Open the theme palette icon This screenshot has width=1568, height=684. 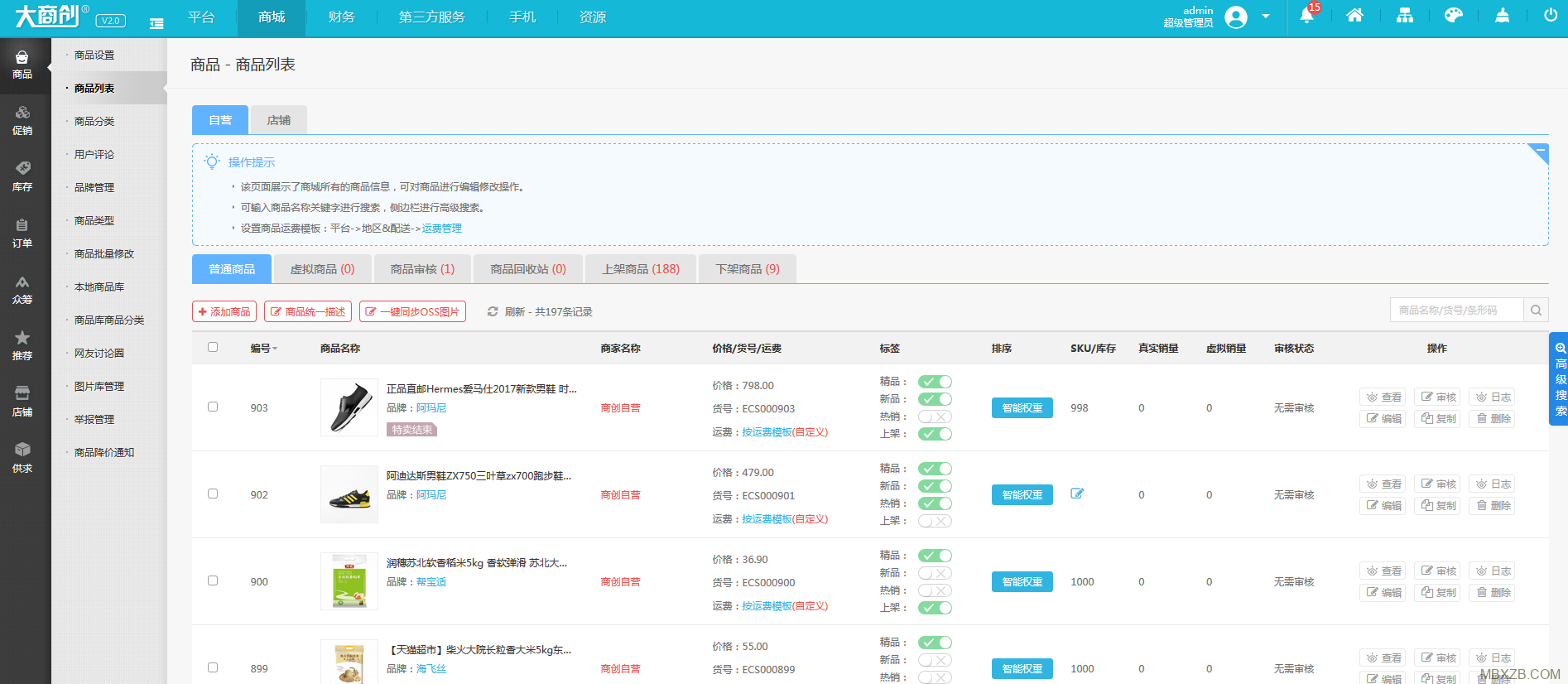point(1453,16)
